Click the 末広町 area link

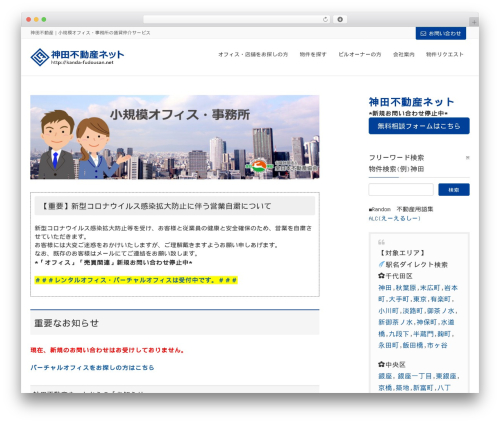tap(430, 288)
